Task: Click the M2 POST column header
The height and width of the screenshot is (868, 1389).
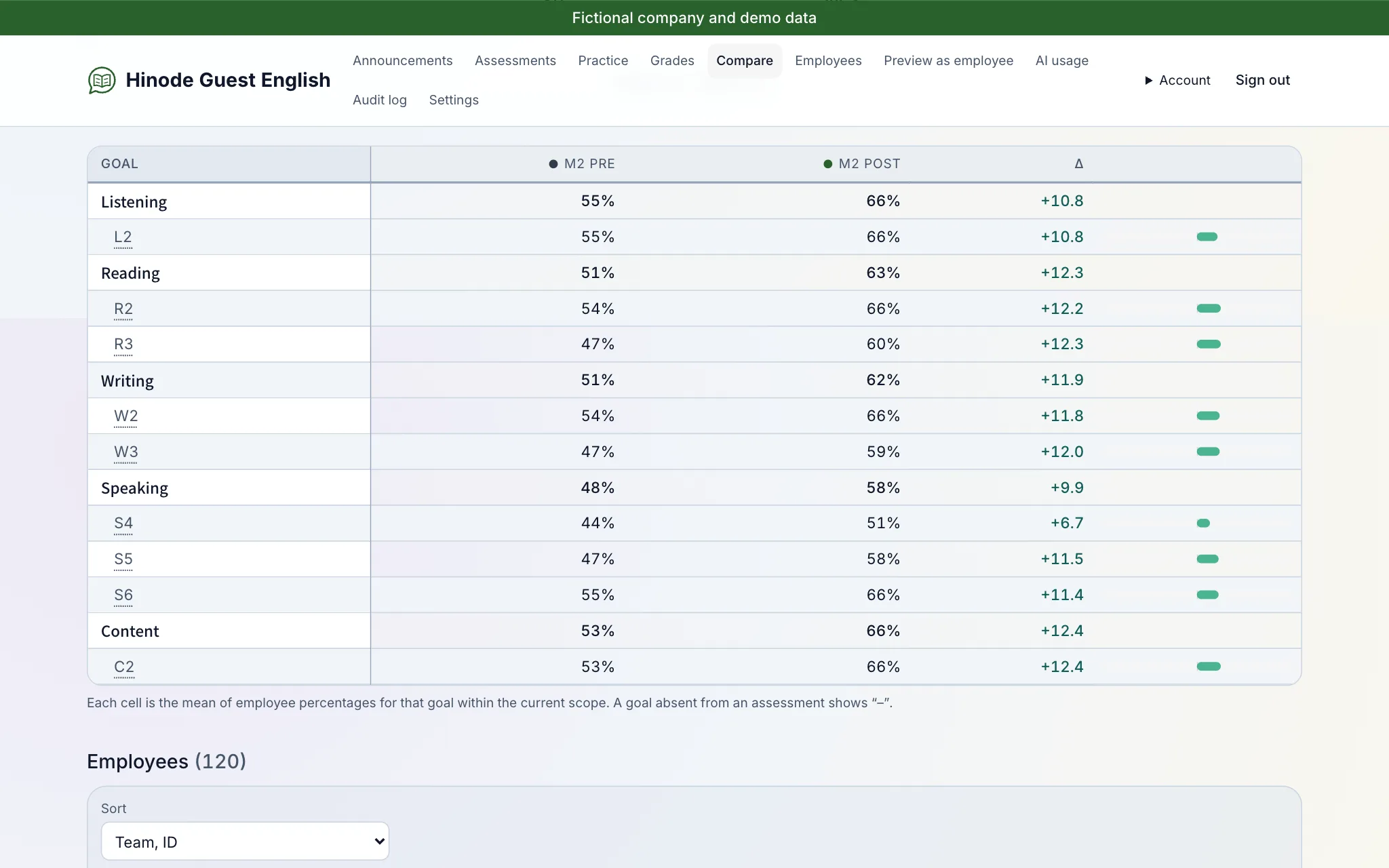Action: (869, 164)
